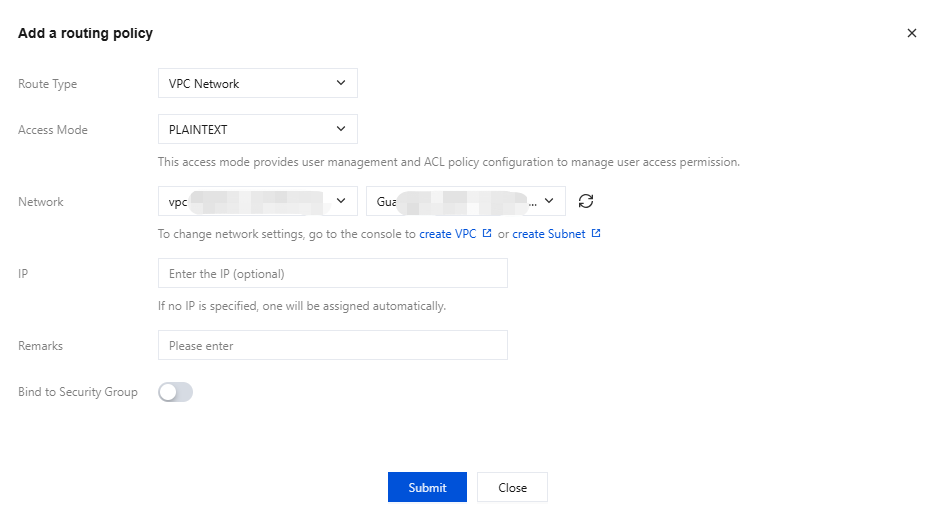
Task: Expand the Access Mode PLAINTEXT dropdown
Action: click(257, 130)
